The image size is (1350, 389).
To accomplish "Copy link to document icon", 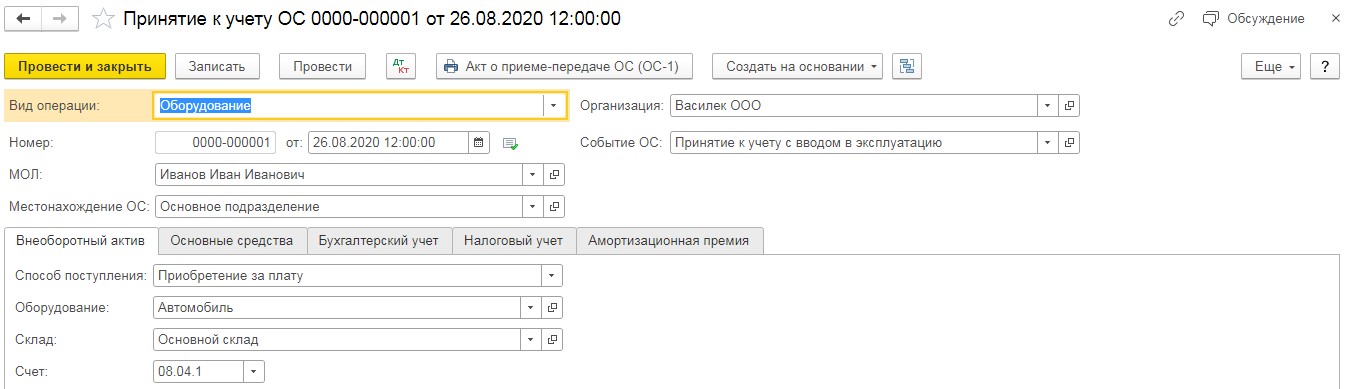I will (x=1176, y=19).
